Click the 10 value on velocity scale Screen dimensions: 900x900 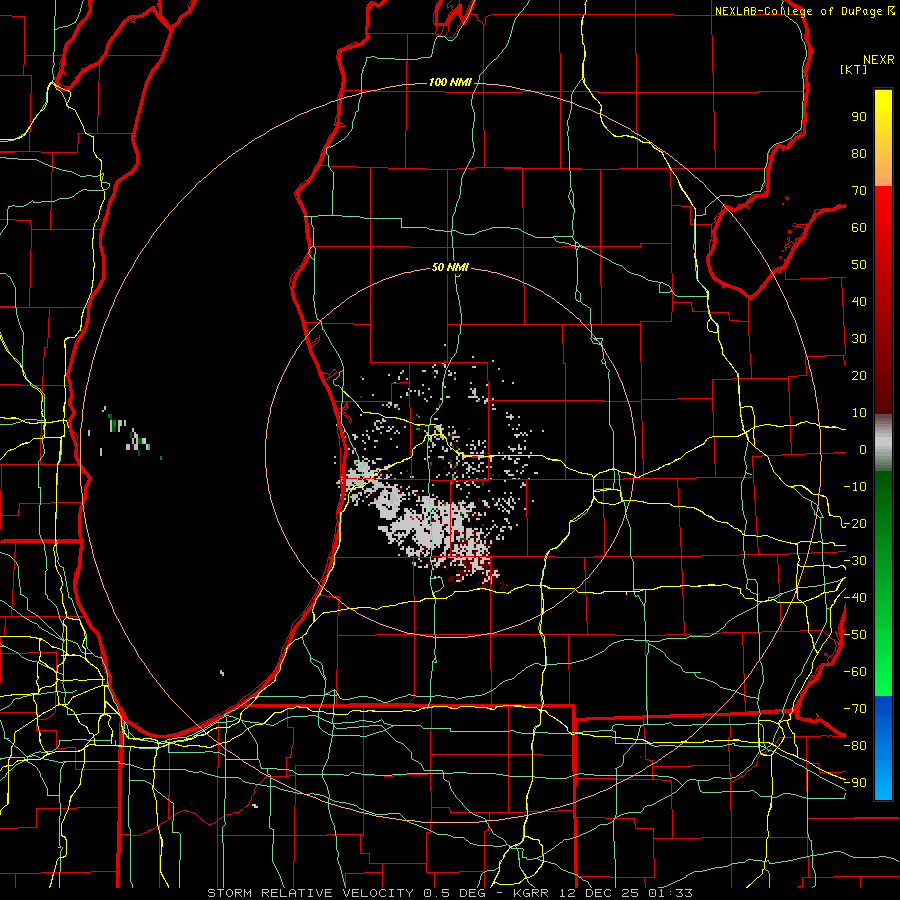tap(859, 413)
